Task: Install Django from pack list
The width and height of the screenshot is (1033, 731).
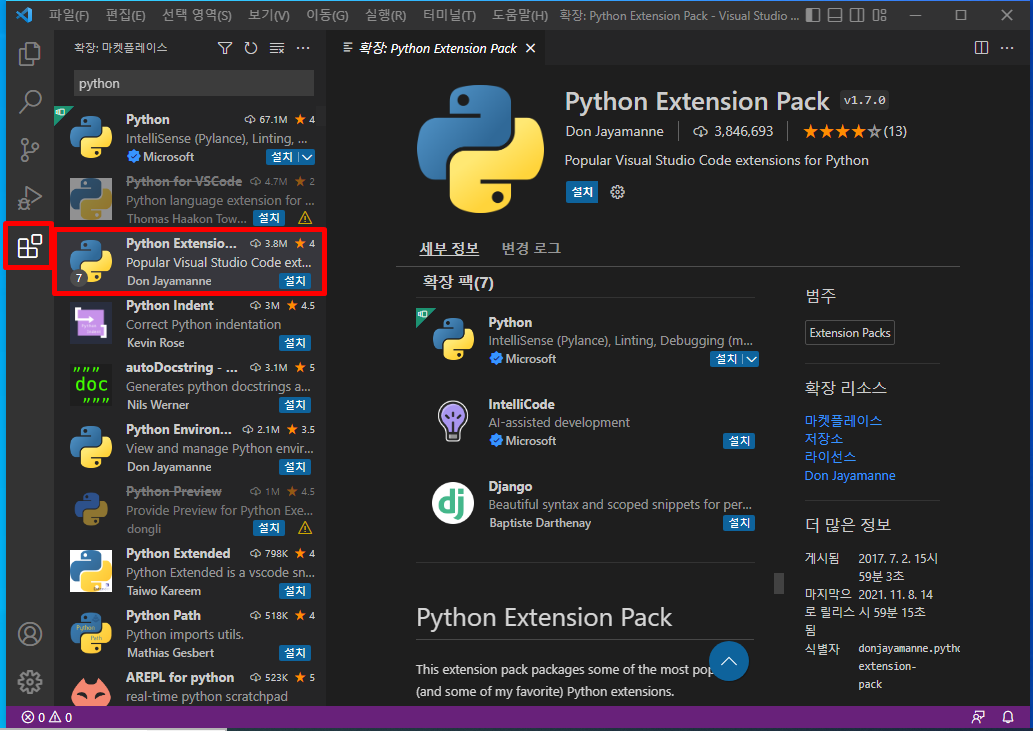Action: pyautogui.click(x=739, y=523)
